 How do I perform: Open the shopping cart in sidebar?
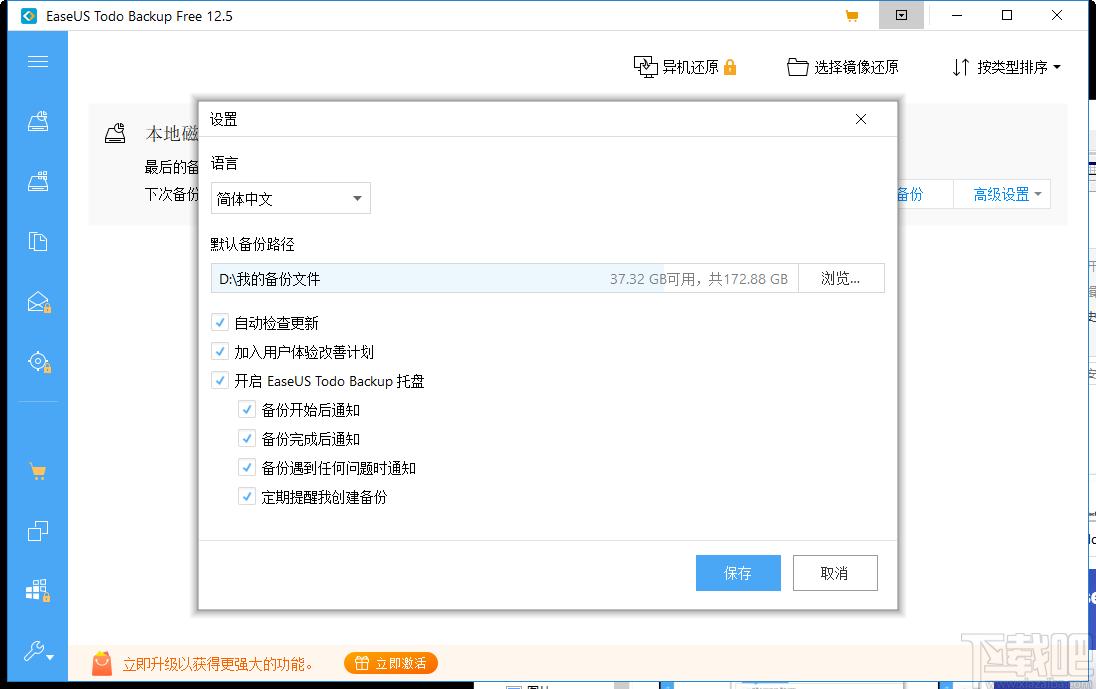[x=38, y=472]
